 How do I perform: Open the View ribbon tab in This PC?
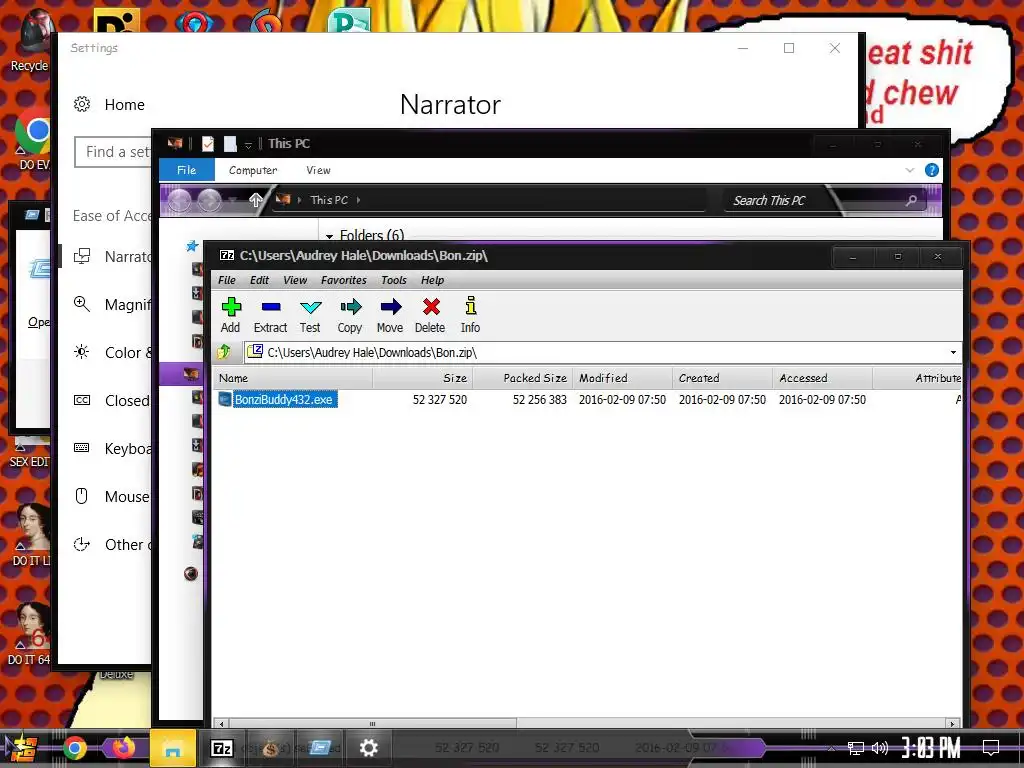[318, 170]
